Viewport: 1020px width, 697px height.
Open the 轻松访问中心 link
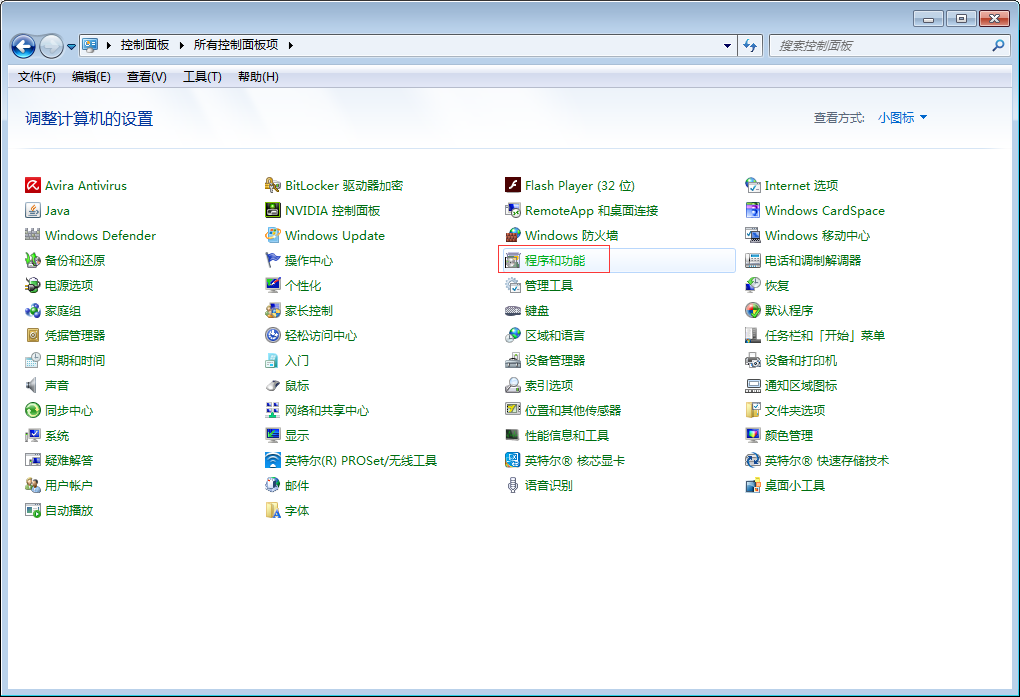[321, 336]
